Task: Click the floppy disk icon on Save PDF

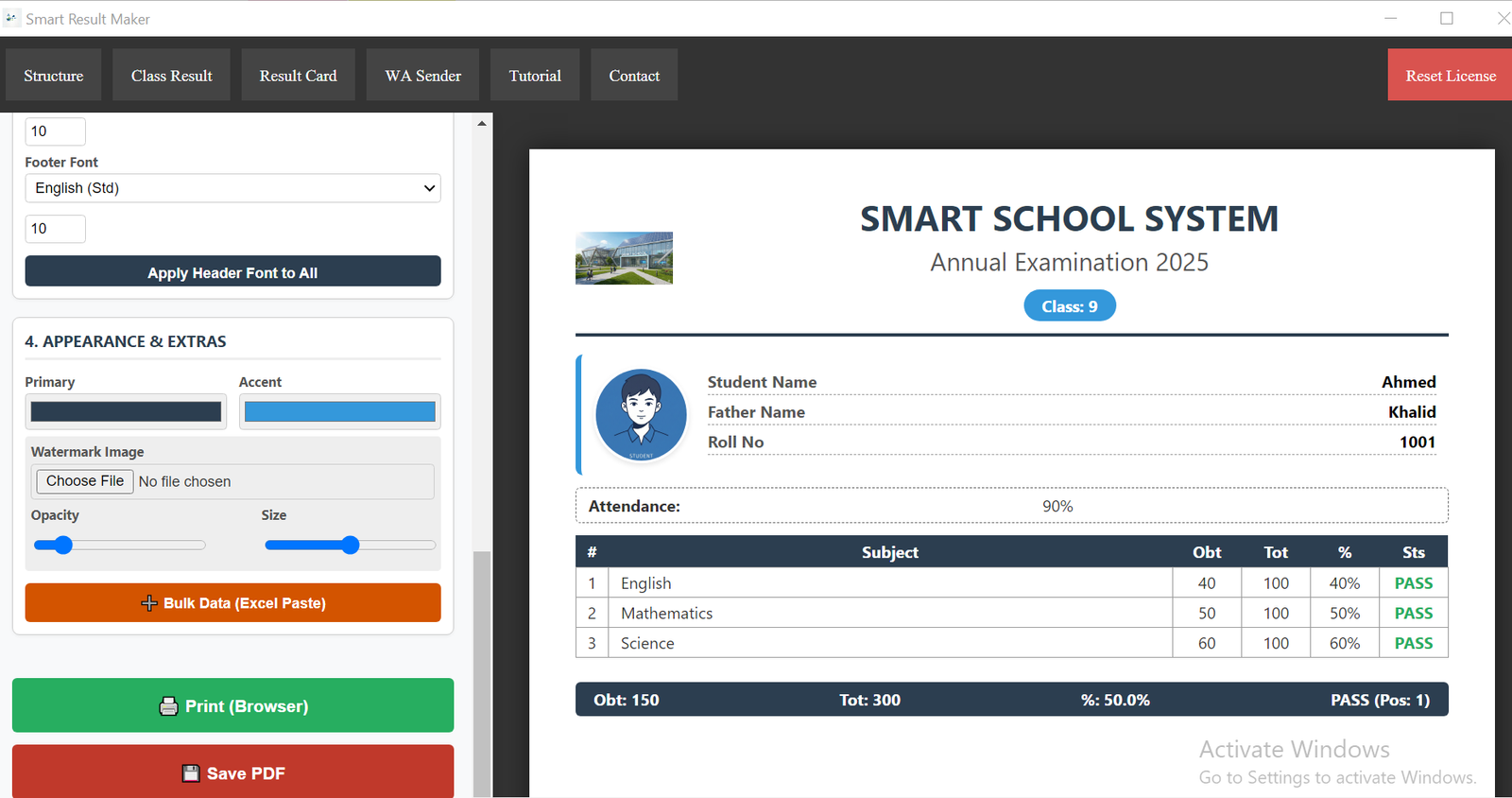Action: 191,773
